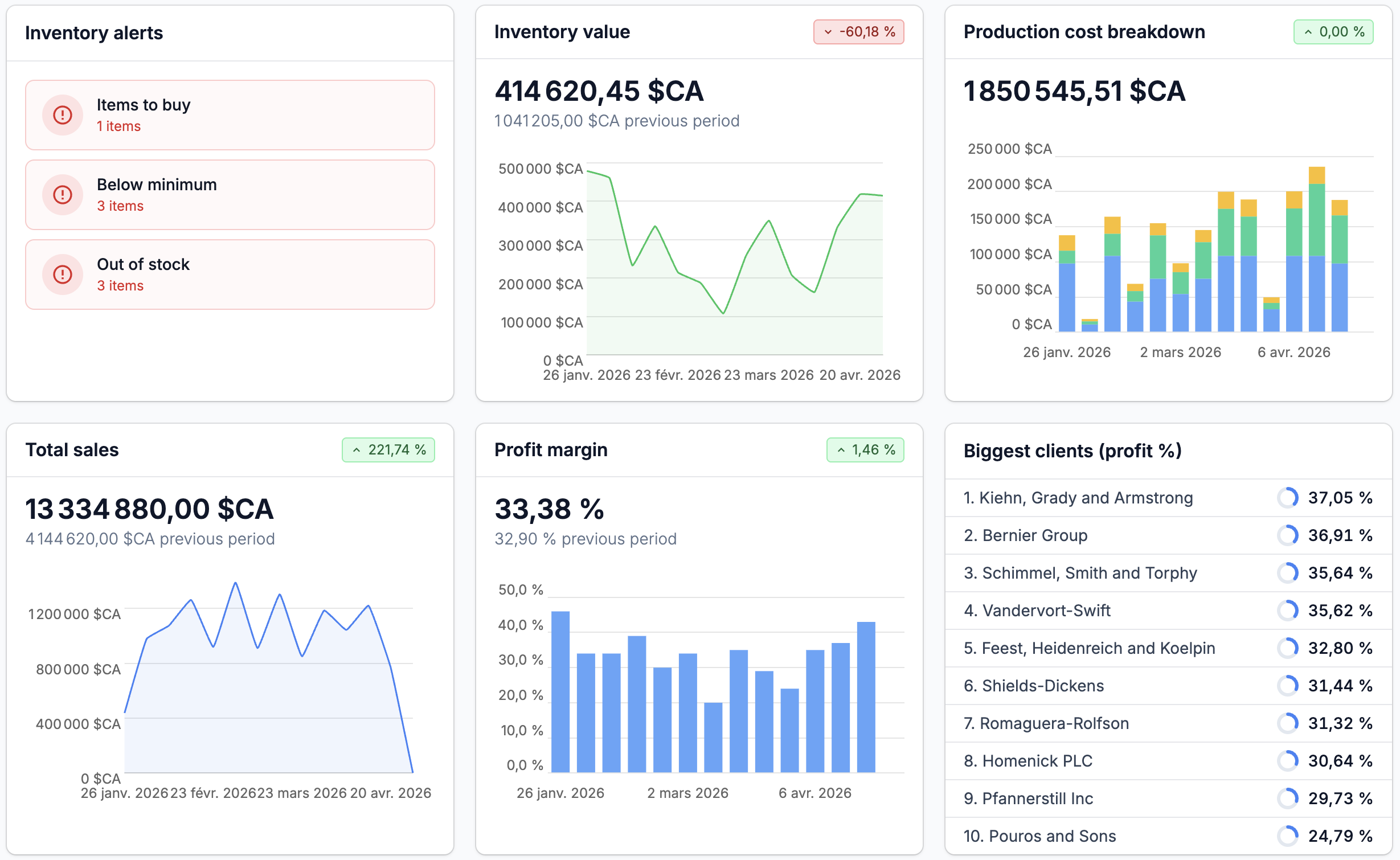The image size is (1400, 860).
Task: Click the 221,74 % Total sales badge
Action: coord(388,450)
